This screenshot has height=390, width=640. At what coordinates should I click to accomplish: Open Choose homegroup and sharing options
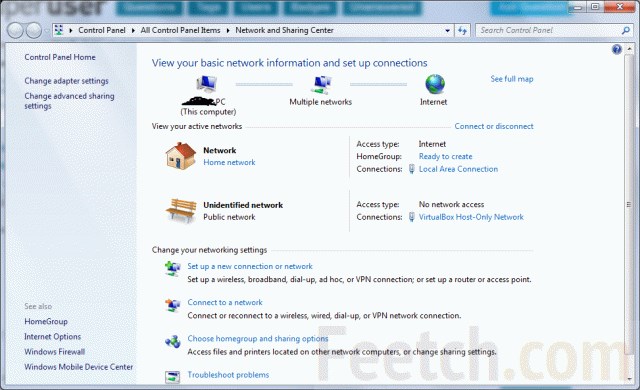pyautogui.click(x=258, y=339)
